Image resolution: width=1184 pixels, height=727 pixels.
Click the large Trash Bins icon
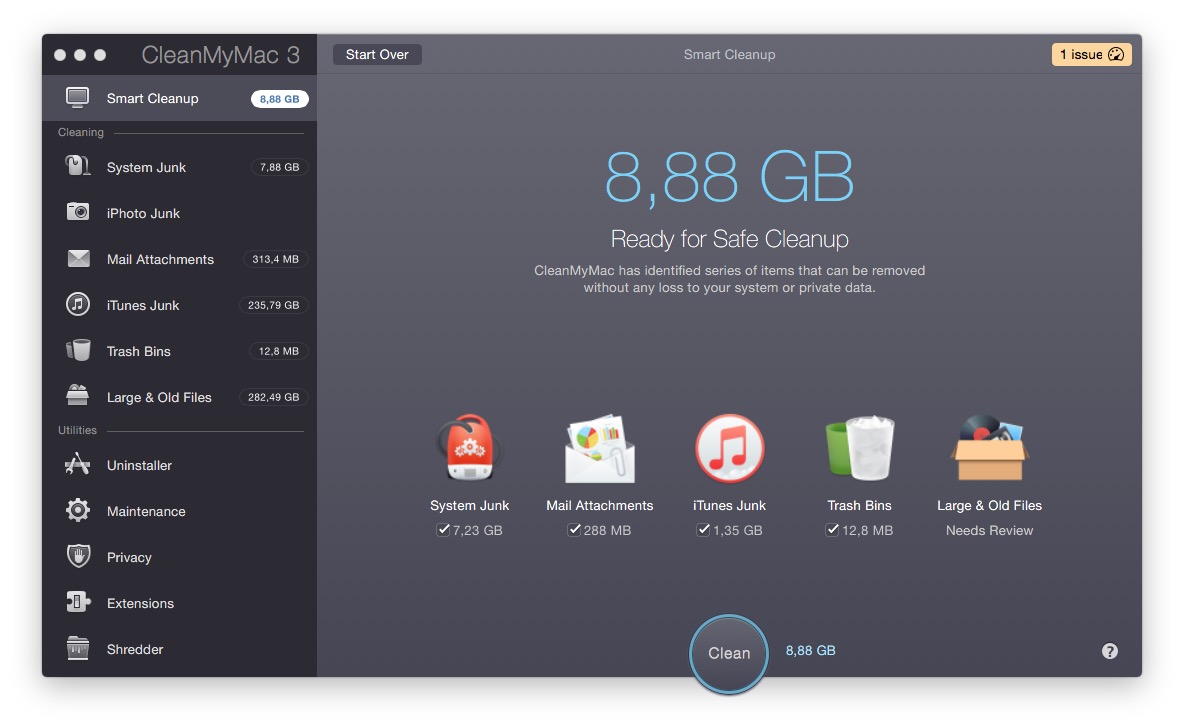click(859, 448)
